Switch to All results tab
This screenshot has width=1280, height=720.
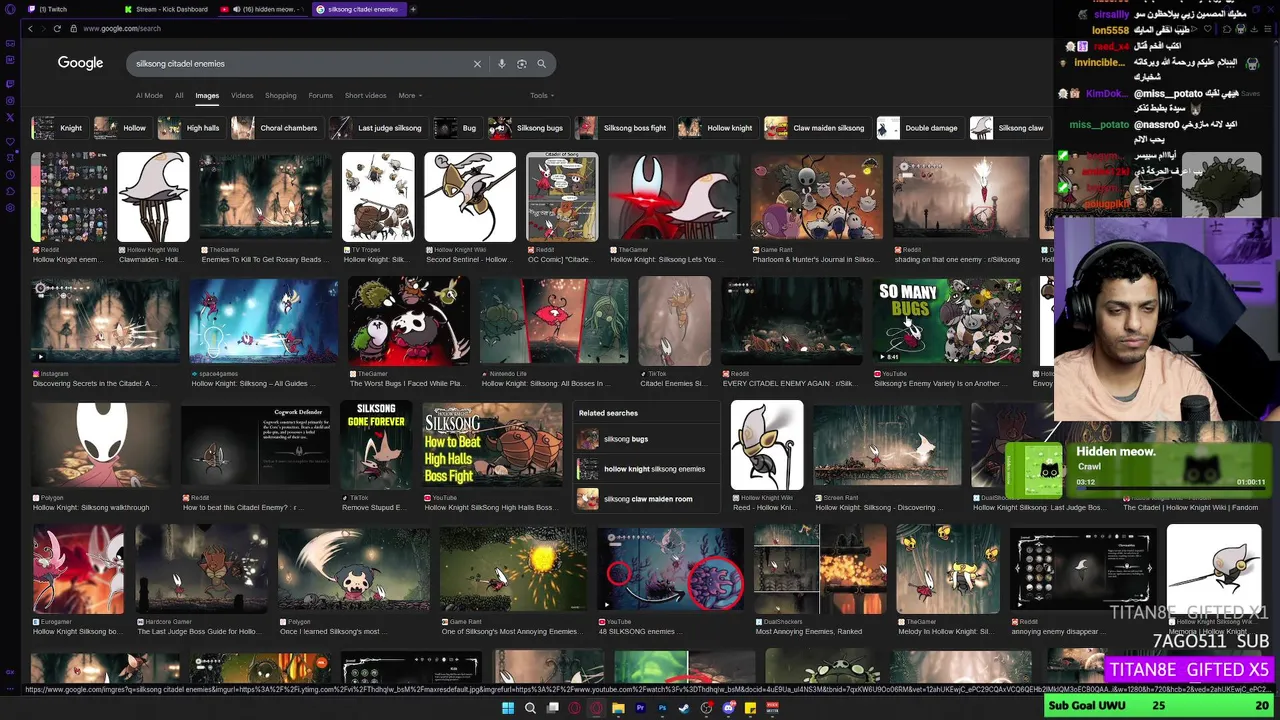179,96
